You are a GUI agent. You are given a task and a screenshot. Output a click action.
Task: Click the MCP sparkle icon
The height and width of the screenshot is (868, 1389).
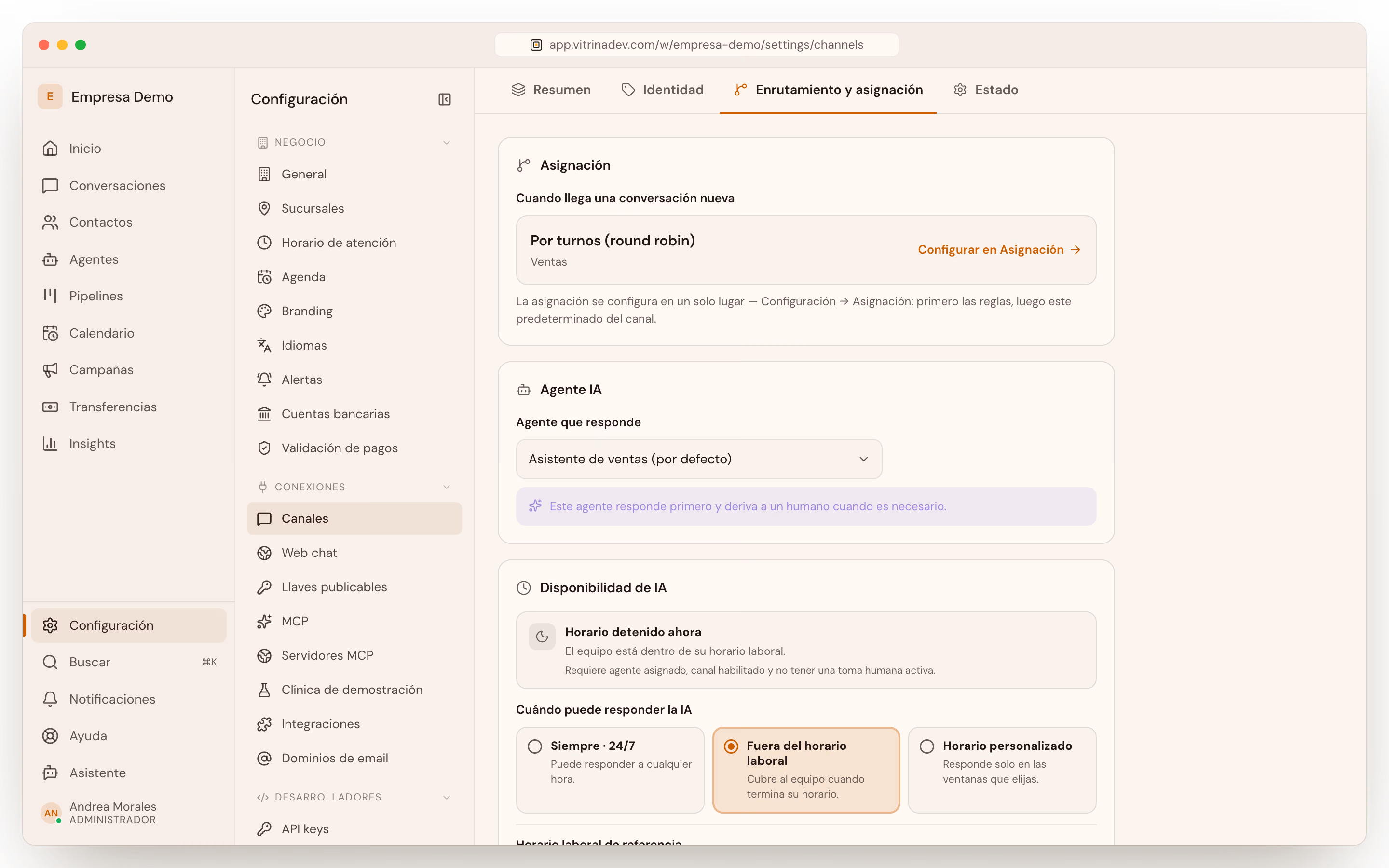264,621
